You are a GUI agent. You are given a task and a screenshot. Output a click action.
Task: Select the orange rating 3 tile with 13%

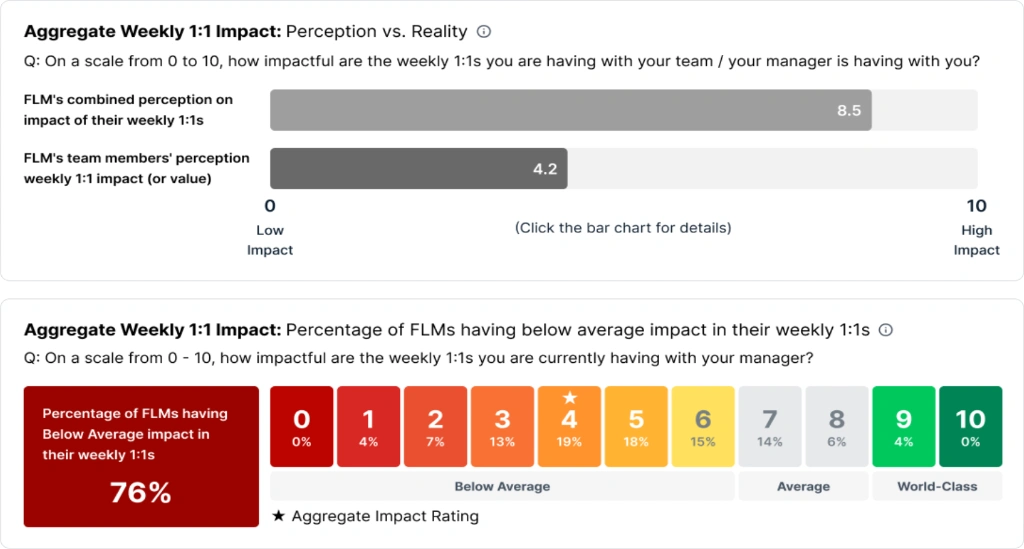click(x=502, y=426)
